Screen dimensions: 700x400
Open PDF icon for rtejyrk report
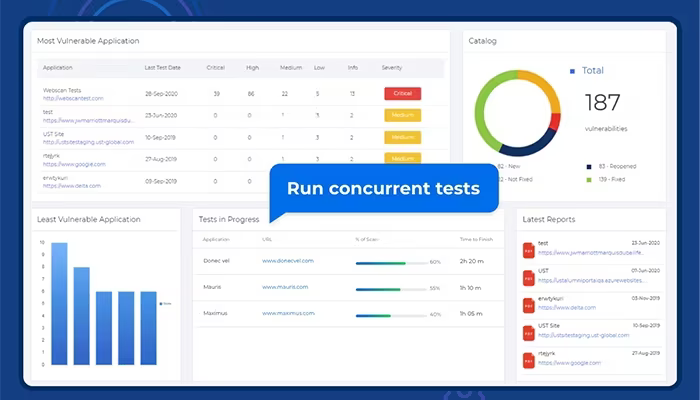[x=529, y=361]
